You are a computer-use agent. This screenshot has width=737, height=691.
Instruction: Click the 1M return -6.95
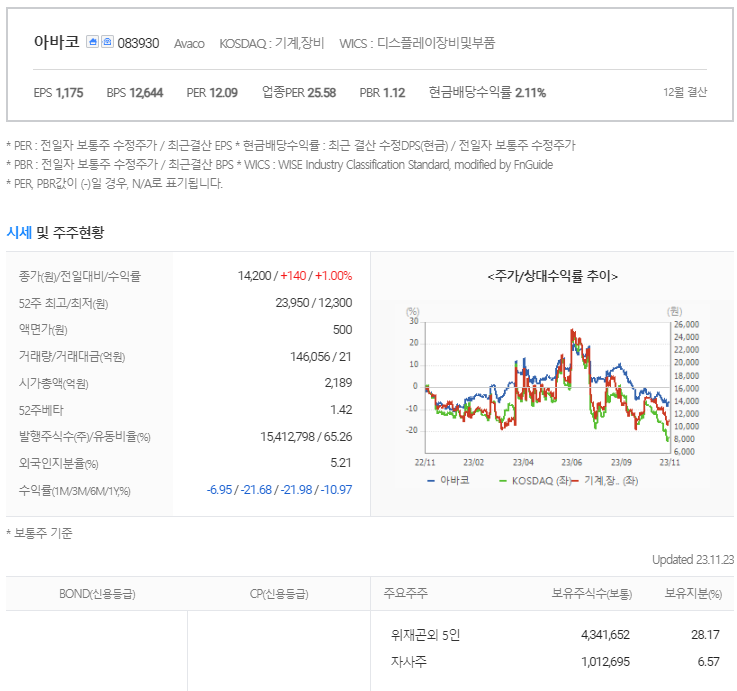pos(219,489)
